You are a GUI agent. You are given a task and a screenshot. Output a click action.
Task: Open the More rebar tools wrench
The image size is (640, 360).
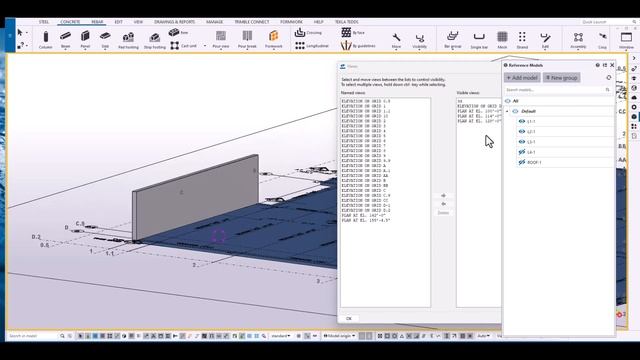(396, 40)
